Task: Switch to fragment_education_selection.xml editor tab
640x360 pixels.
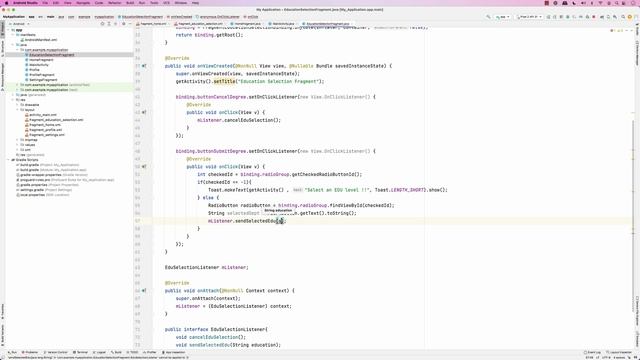Action: tap(200, 24)
